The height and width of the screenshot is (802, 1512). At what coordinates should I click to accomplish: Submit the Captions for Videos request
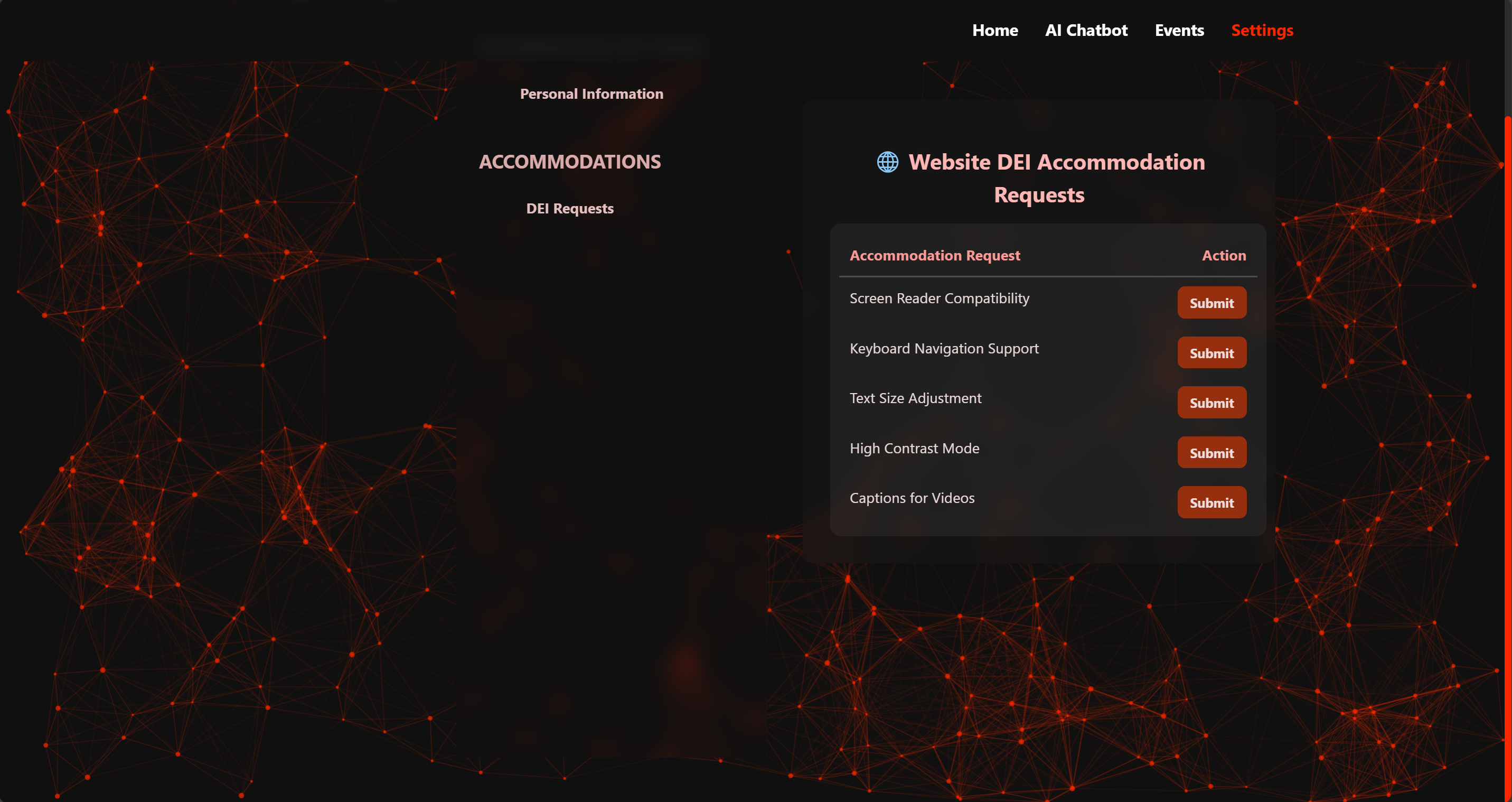click(1212, 502)
